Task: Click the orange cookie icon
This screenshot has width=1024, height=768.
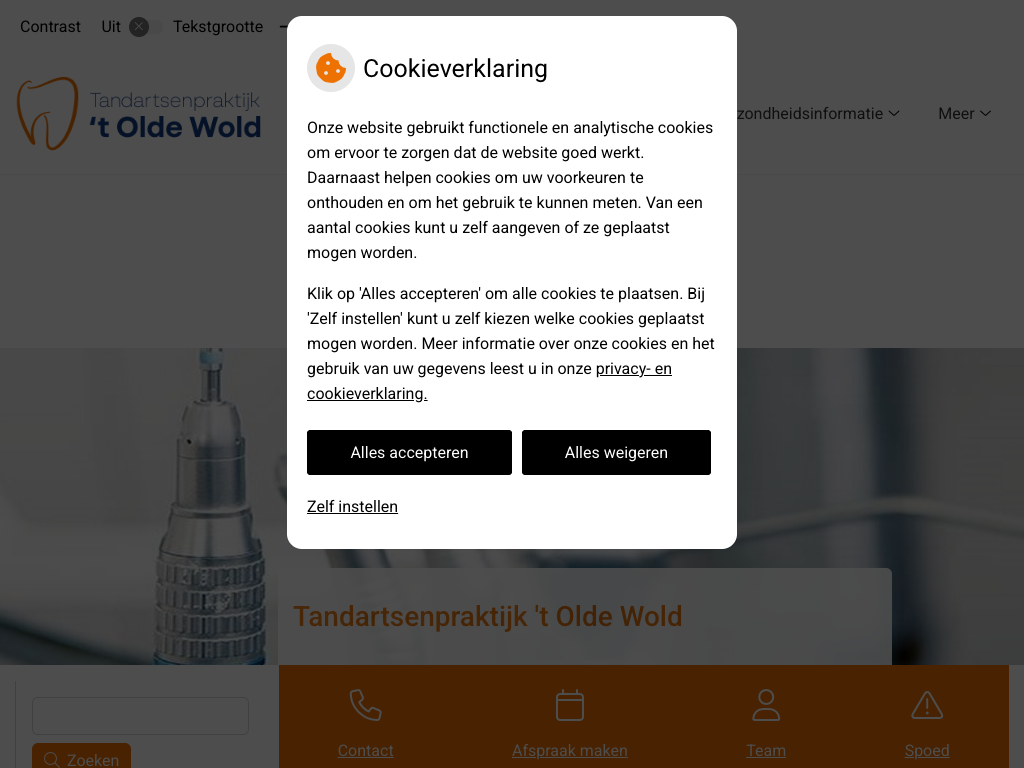Action: coord(330,68)
